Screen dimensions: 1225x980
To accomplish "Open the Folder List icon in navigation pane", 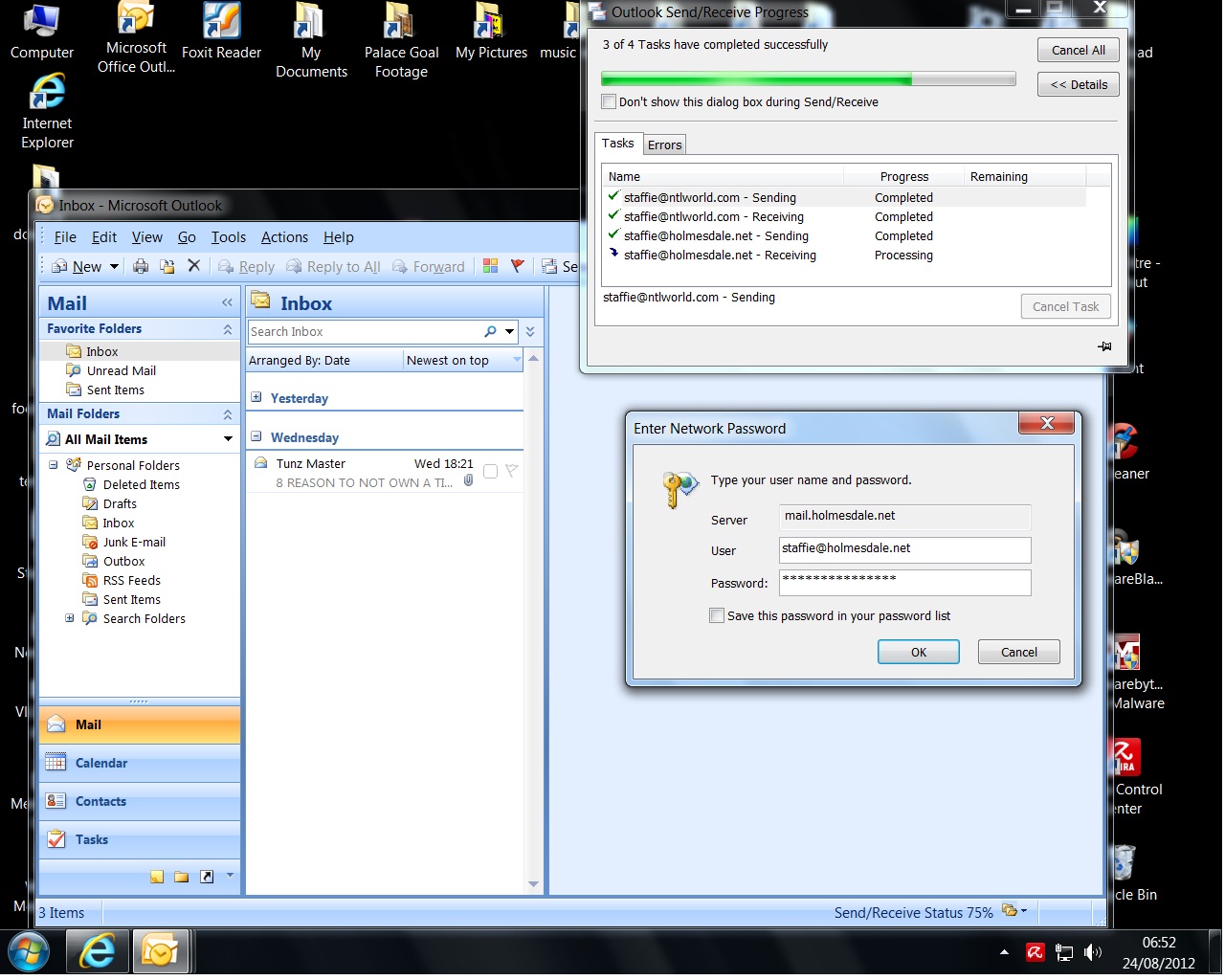I will [x=182, y=877].
